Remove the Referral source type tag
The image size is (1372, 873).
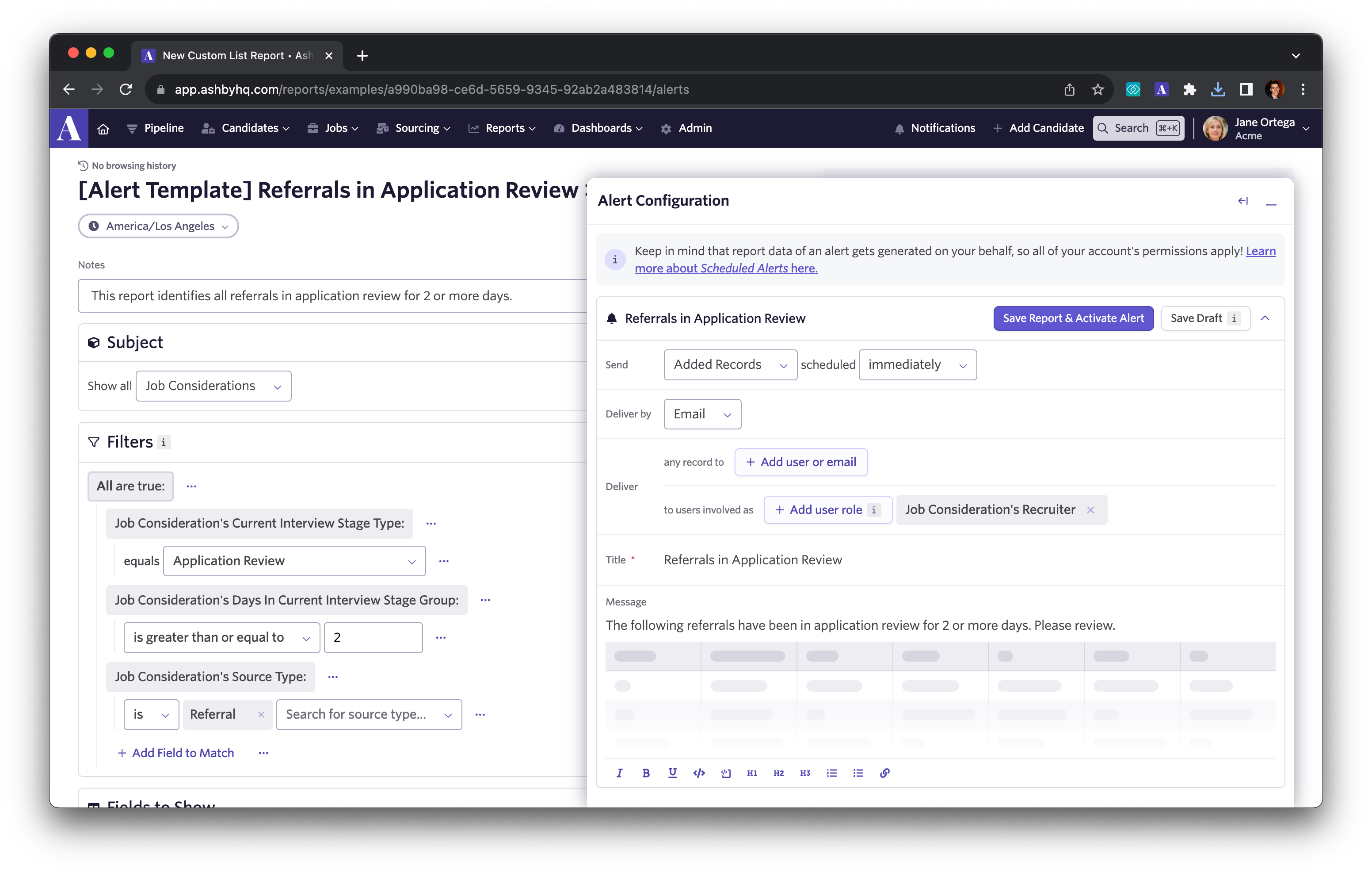click(261, 715)
